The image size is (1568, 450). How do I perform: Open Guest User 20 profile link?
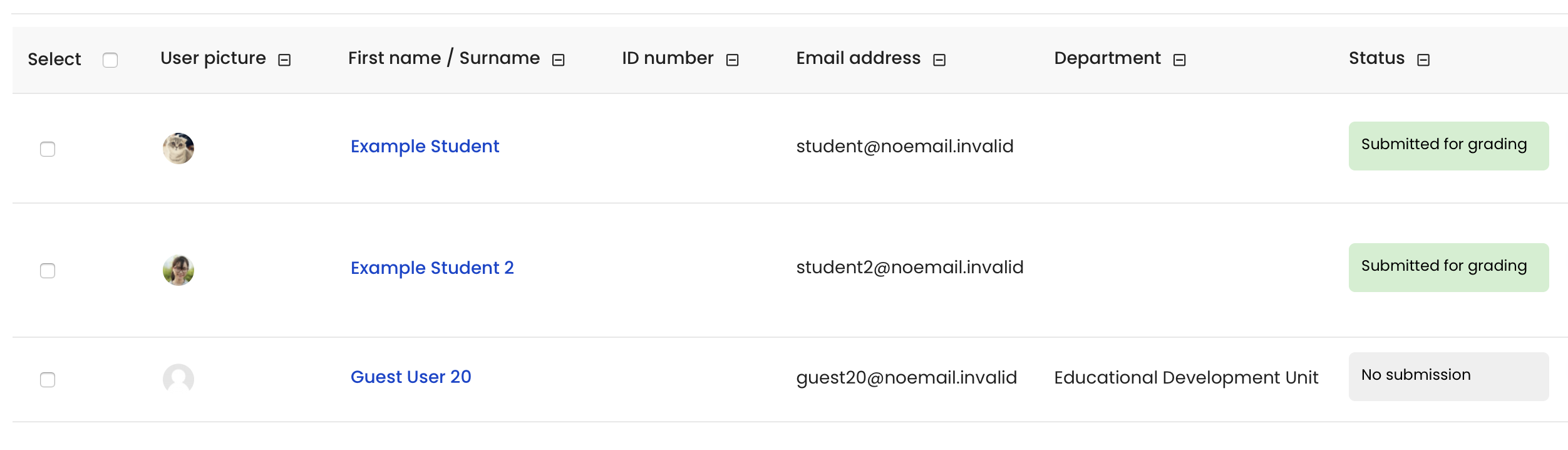[411, 377]
